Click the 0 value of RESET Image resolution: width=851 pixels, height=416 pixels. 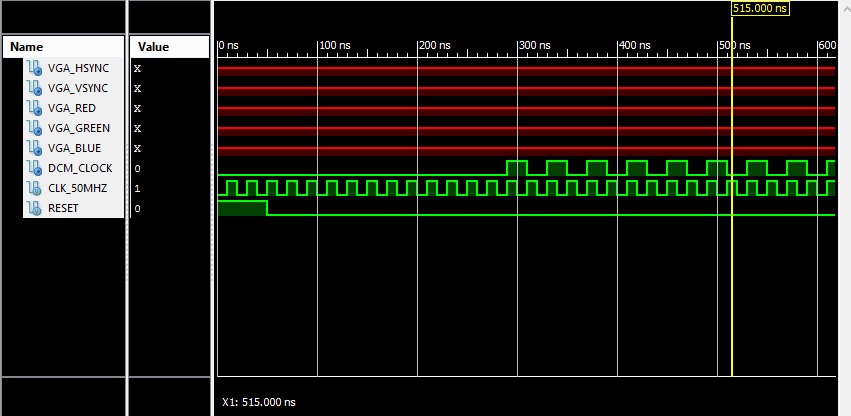point(137,209)
